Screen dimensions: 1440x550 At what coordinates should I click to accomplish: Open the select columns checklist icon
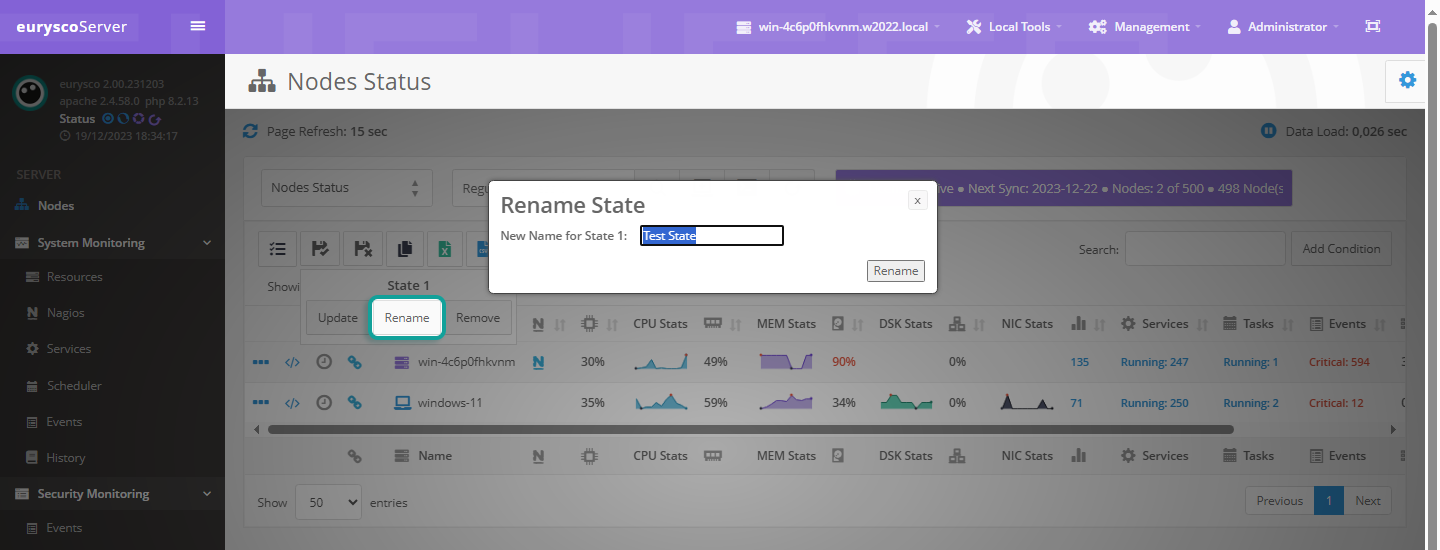point(278,249)
